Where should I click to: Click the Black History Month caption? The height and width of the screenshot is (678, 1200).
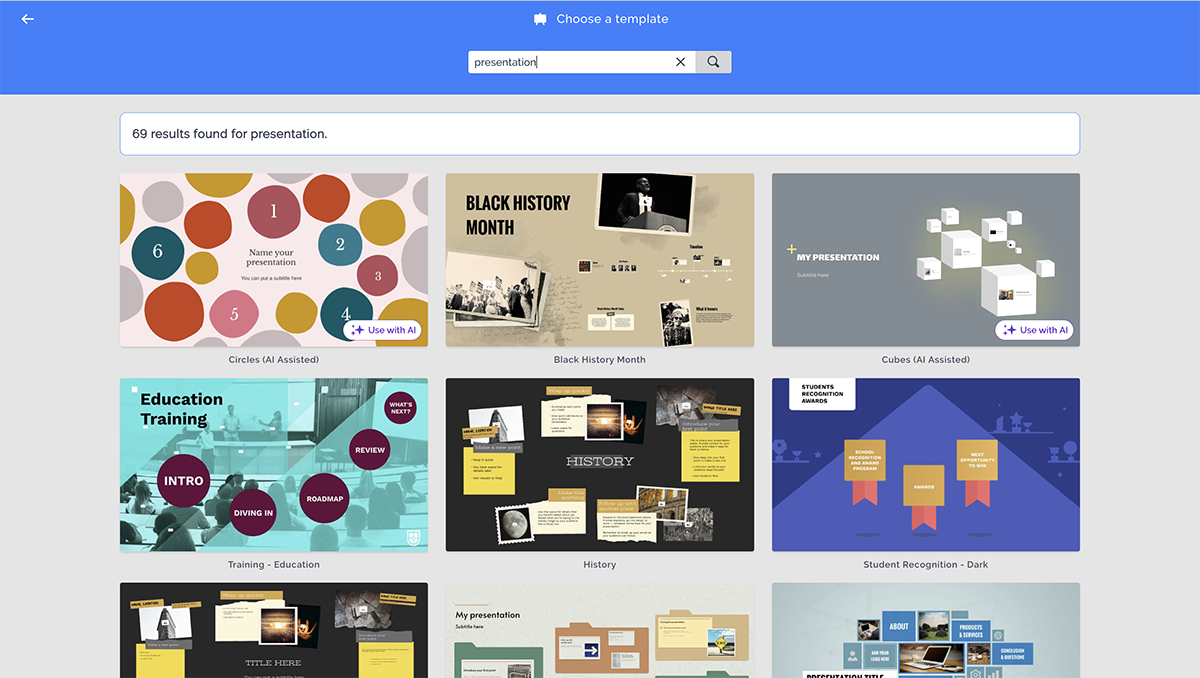(600, 360)
